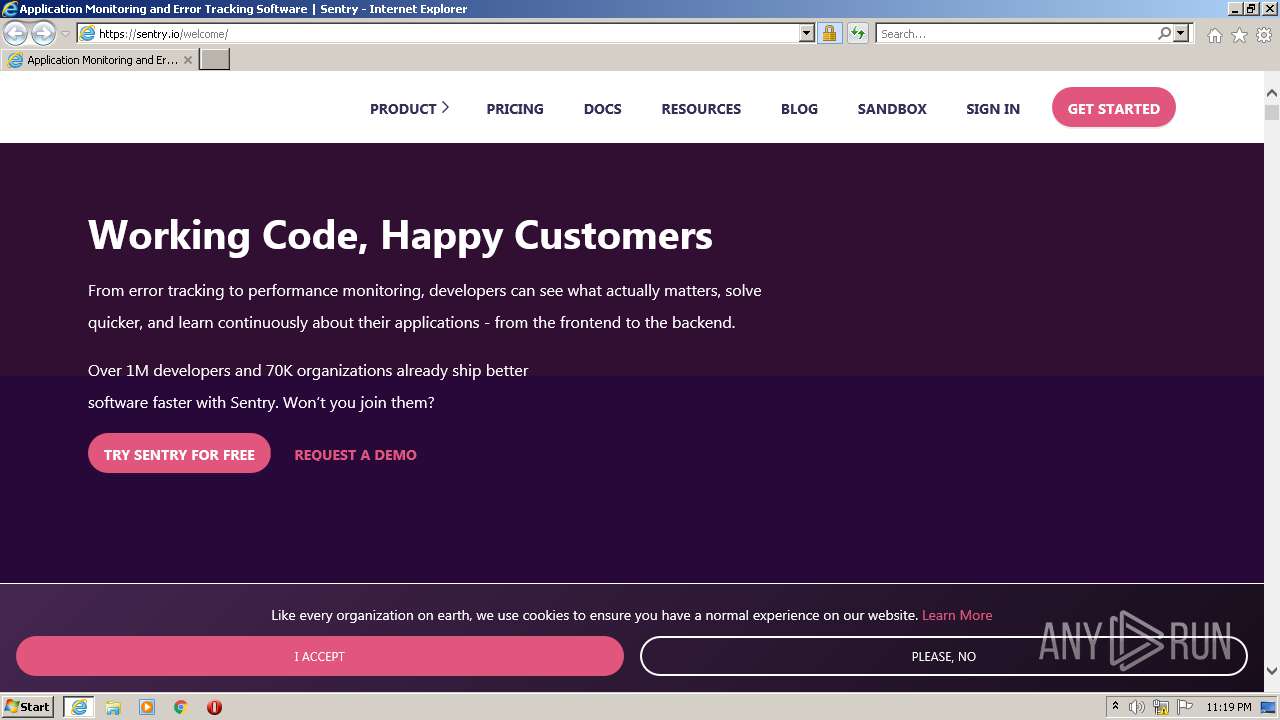Open the DOCS link

tap(602, 109)
